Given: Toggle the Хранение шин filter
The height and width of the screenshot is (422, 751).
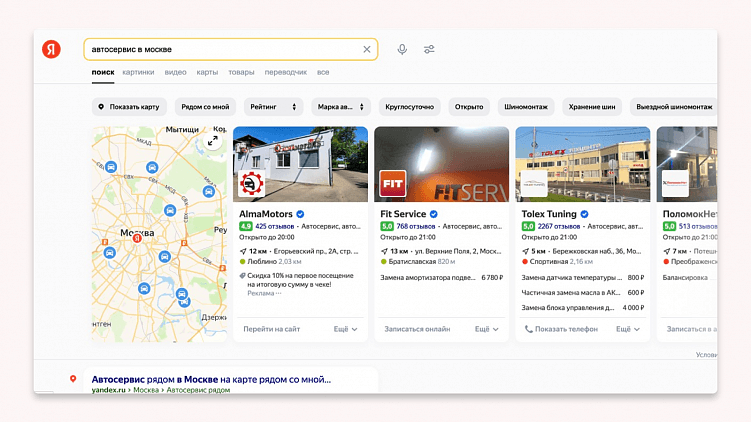Looking at the screenshot, I should click(x=592, y=107).
